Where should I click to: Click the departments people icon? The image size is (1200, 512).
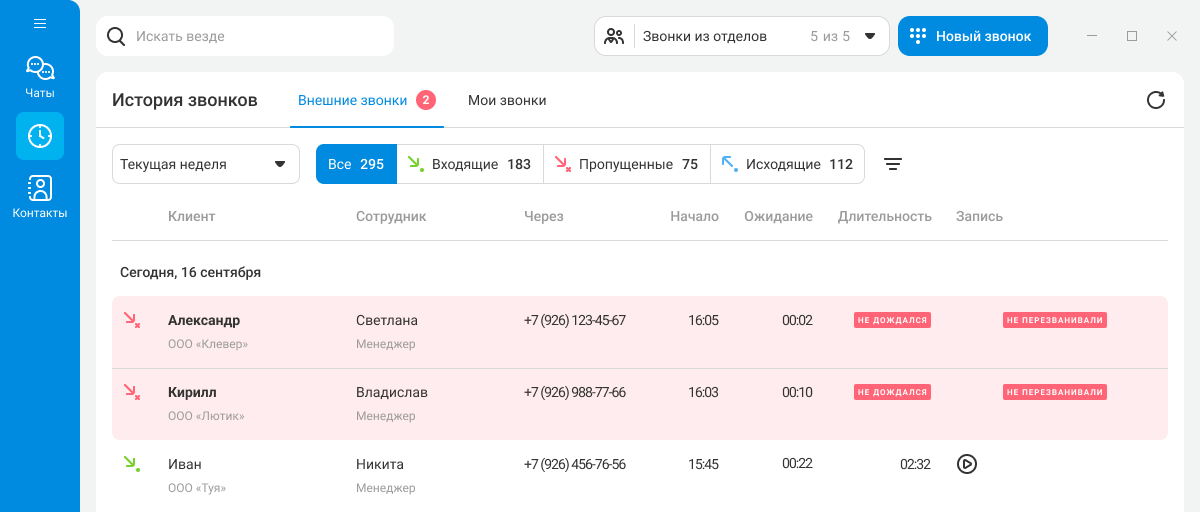614,37
